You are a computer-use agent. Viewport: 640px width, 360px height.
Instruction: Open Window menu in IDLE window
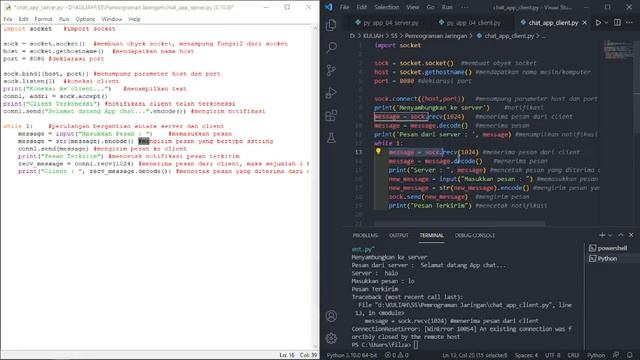[111, 19]
